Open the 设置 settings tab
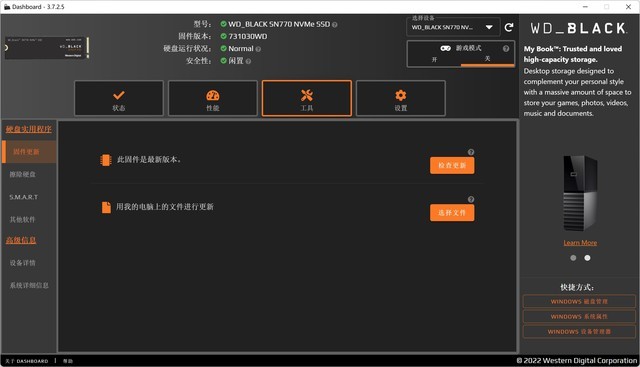Image resolution: width=640 pixels, height=367 pixels. point(401,98)
